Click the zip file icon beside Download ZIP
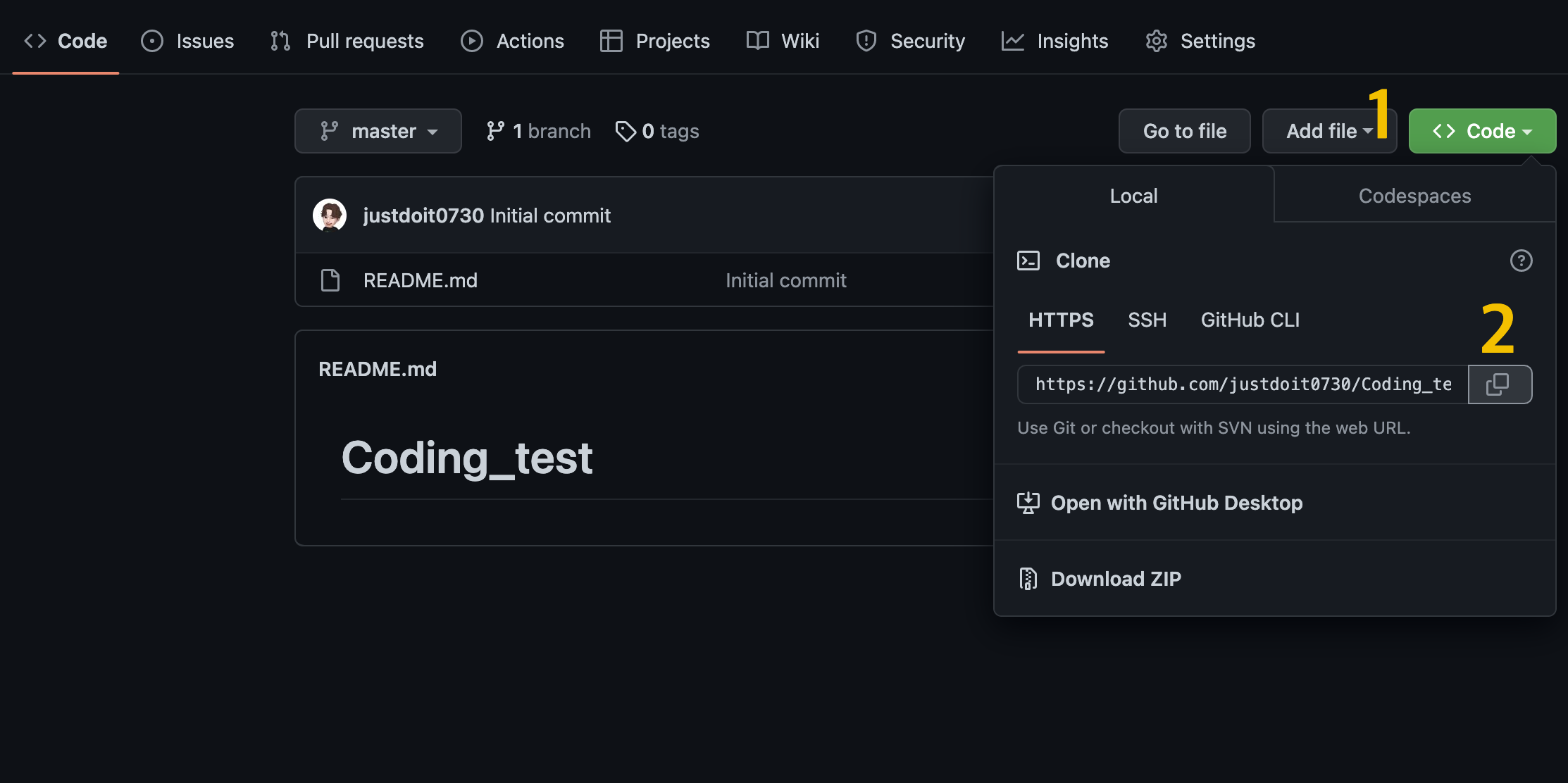Viewport: 1568px width, 783px height. [1028, 579]
